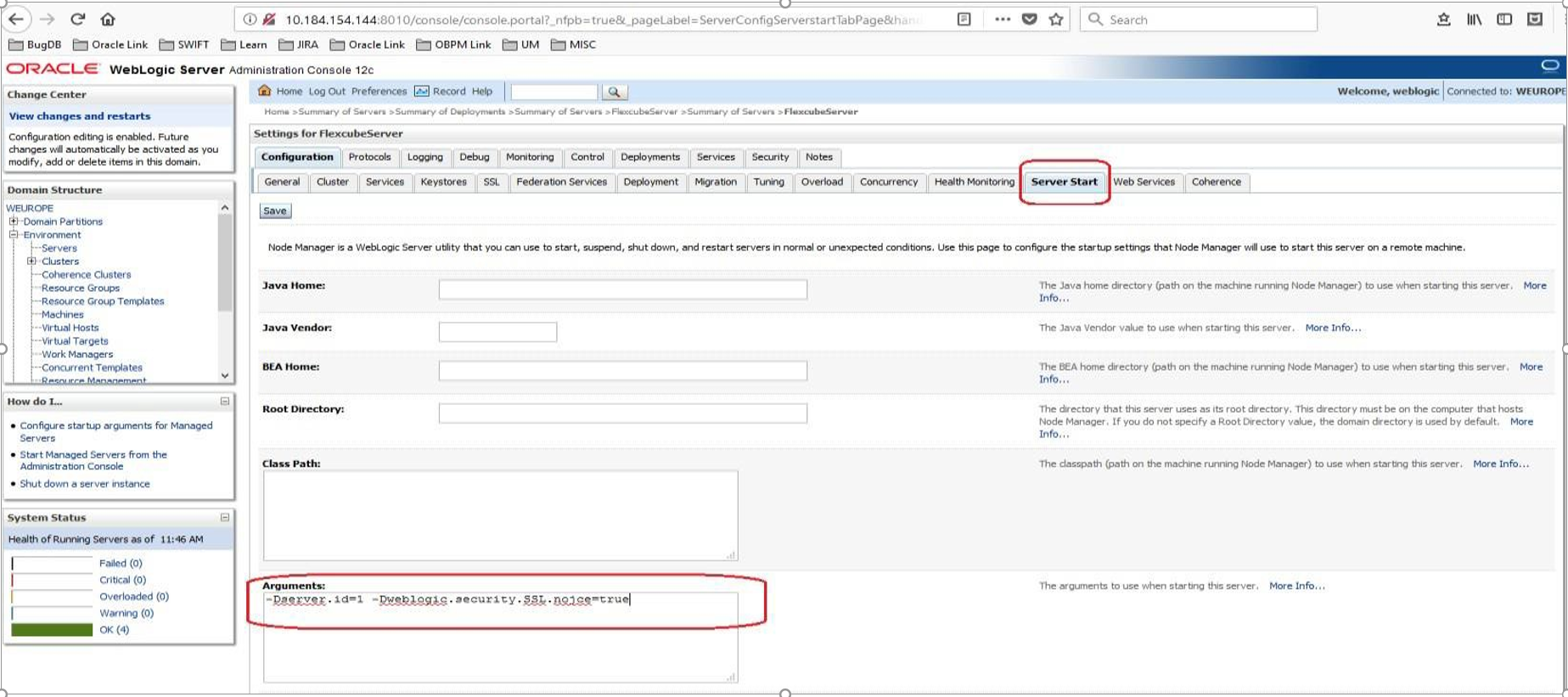Open Work Managers tree item
The width and height of the screenshot is (1568, 697).
(x=77, y=354)
